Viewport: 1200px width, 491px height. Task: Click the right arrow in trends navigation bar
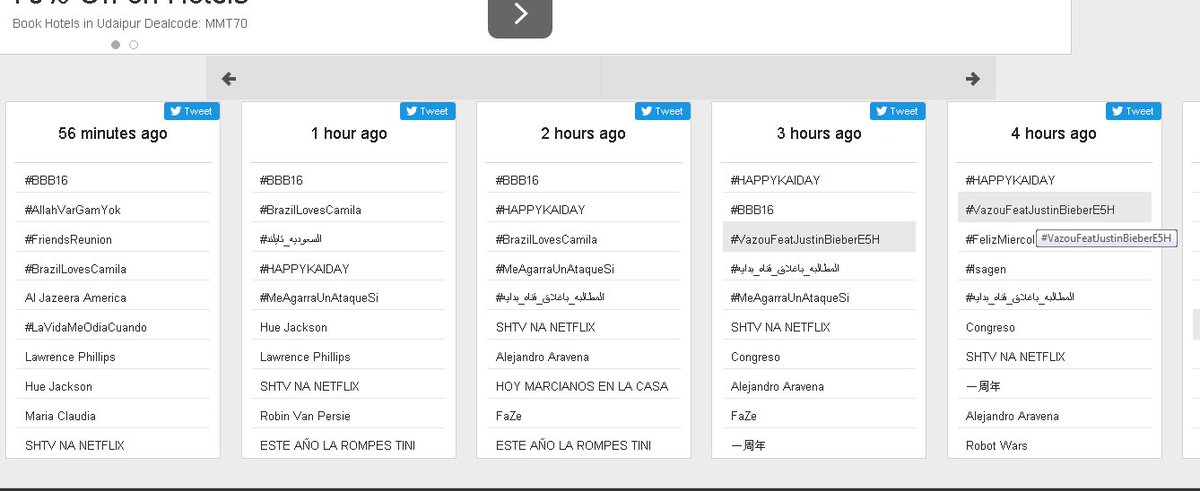click(x=972, y=79)
